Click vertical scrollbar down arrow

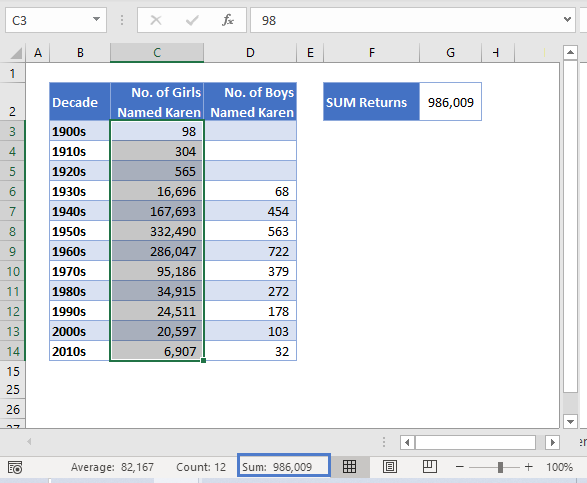(570, 422)
